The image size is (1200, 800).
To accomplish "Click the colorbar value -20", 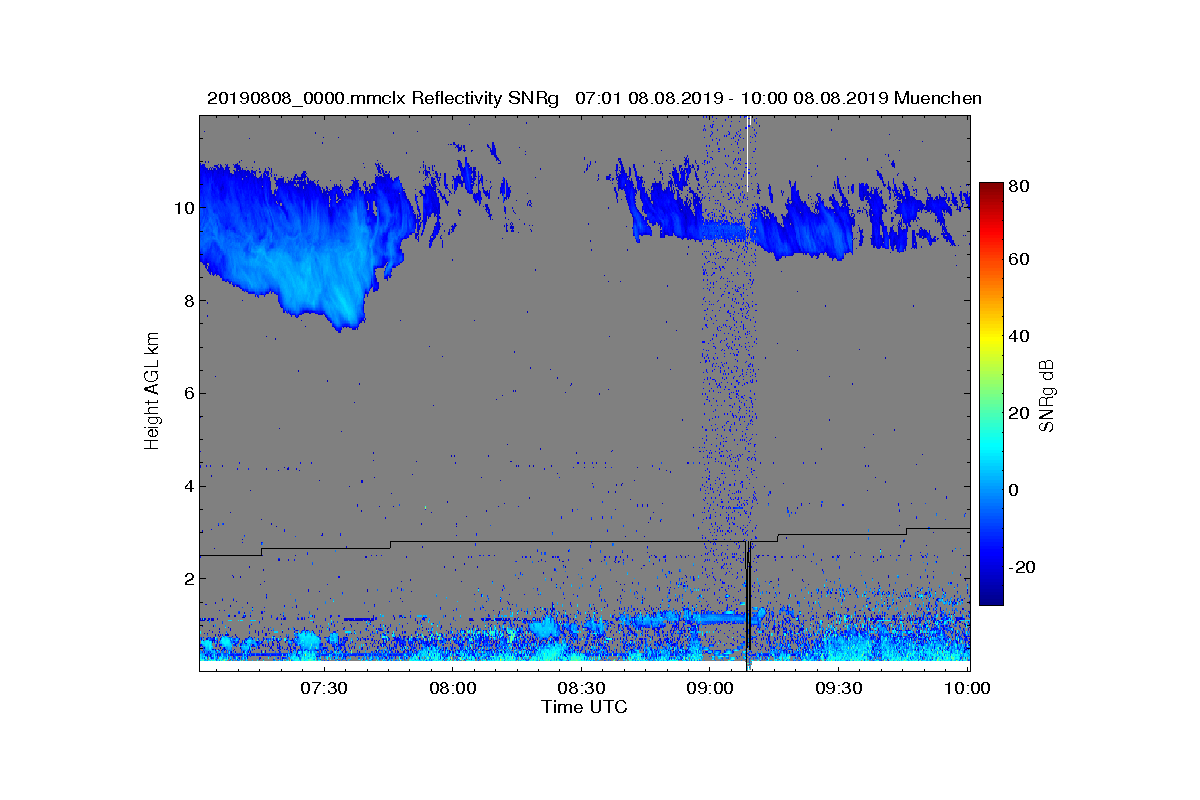I will click(1023, 567).
